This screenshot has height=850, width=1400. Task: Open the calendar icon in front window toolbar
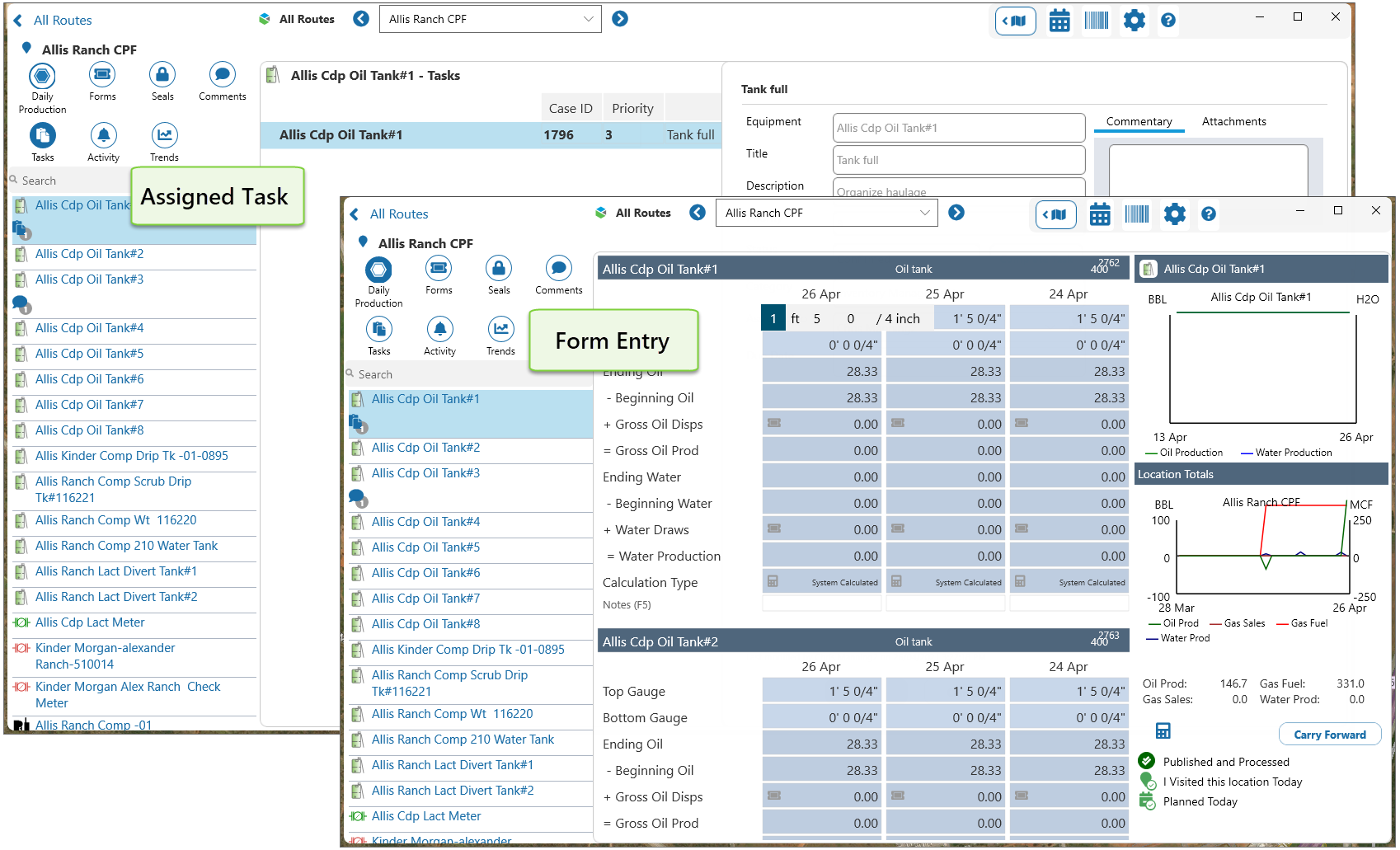pyautogui.click(x=1100, y=215)
